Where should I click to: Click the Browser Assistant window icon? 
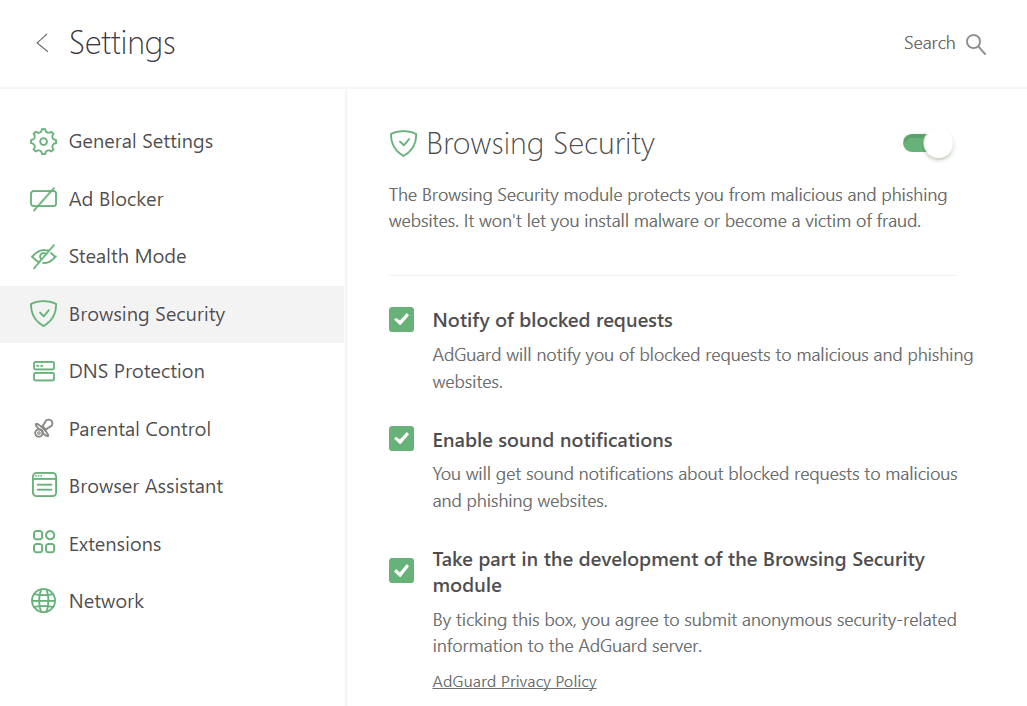(x=44, y=485)
